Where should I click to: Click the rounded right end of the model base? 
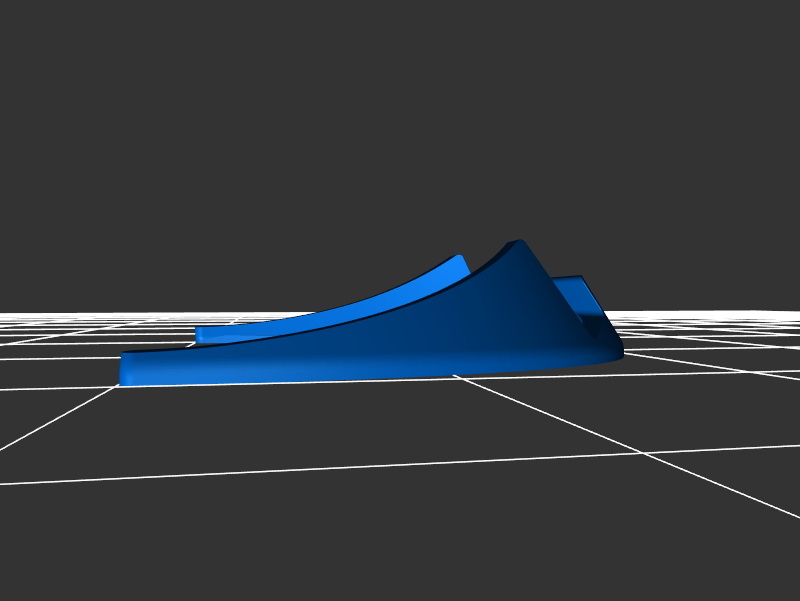pos(617,350)
